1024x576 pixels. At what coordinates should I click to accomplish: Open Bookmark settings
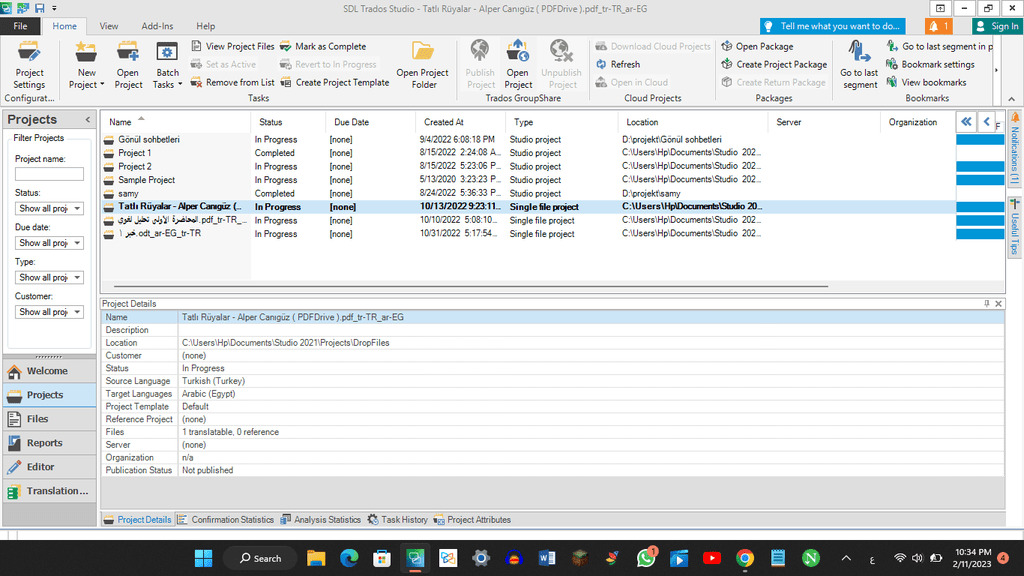click(930, 64)
